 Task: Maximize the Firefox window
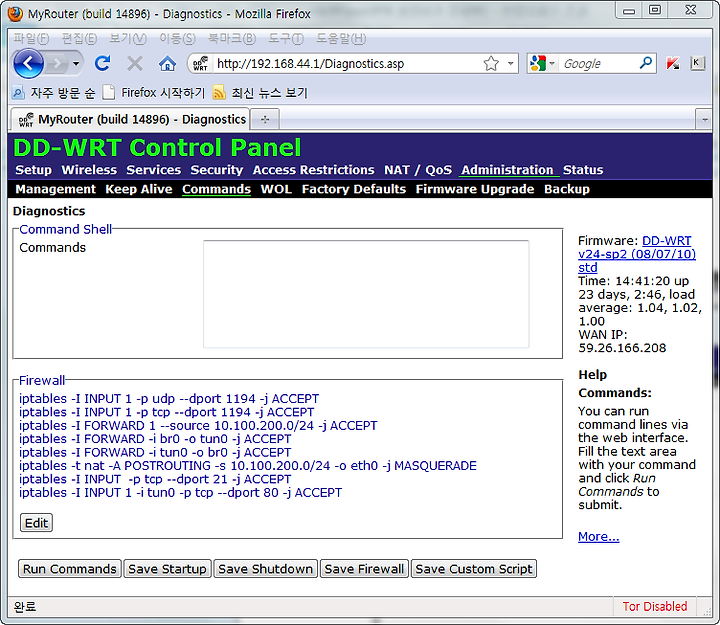(x=655, y=10)
